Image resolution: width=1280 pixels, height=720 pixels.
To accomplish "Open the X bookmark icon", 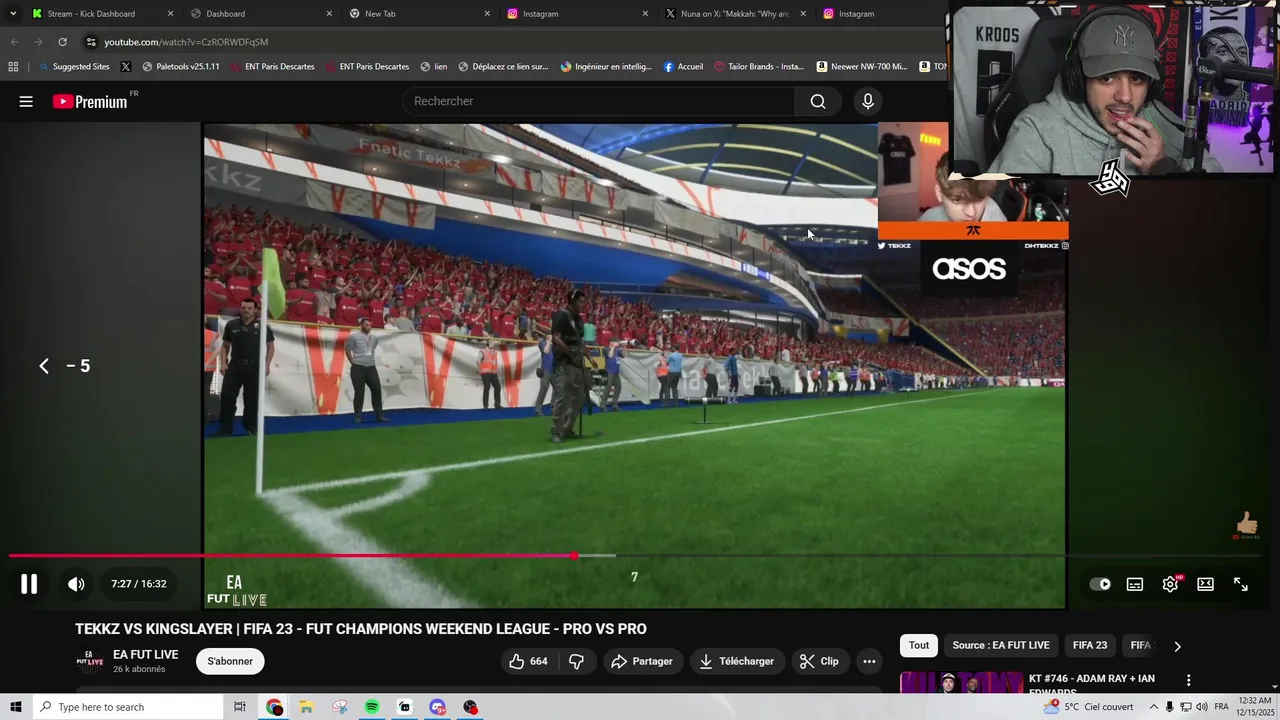I will point(125,67).
